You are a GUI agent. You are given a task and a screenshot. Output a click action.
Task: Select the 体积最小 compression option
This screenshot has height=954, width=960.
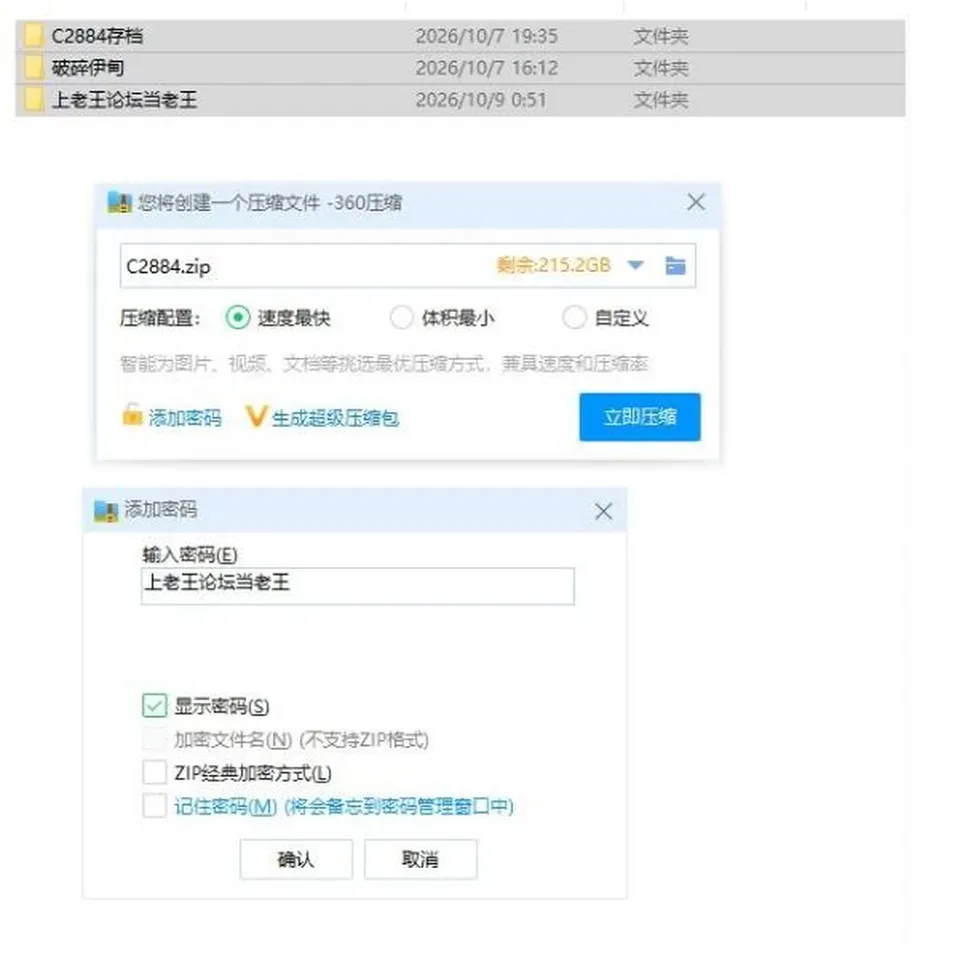coord(402,317)
